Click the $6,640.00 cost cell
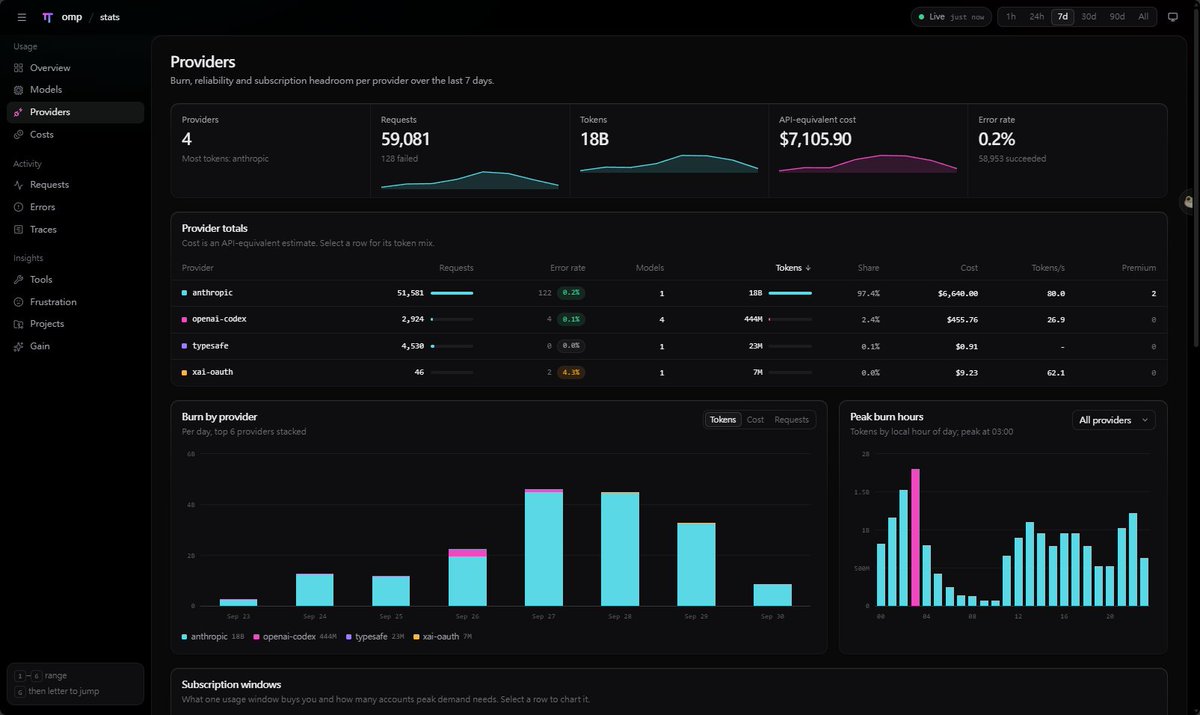This screenshot has height=715, width=1200. click(958, 293)
